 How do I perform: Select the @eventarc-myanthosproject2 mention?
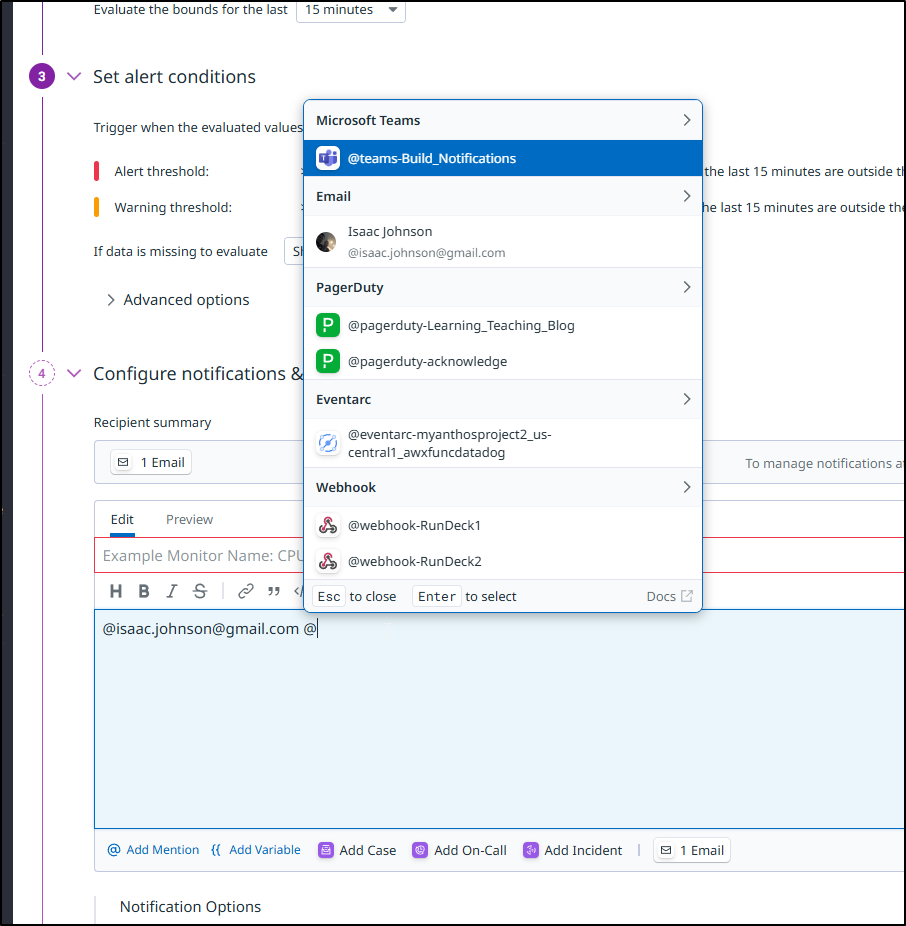point(503,444)
